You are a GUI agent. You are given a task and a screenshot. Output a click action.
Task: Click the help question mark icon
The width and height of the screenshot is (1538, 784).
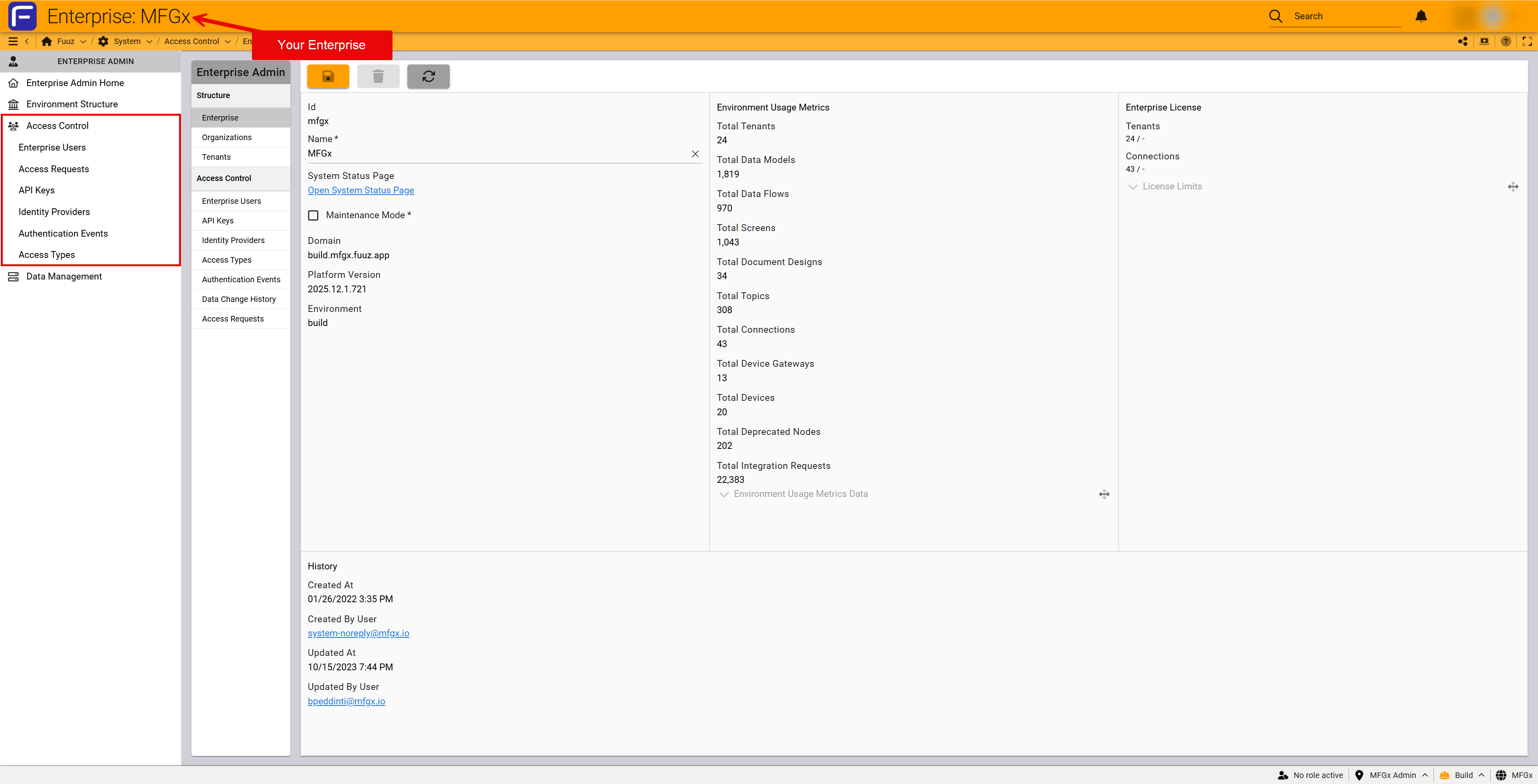(1506, 41)
